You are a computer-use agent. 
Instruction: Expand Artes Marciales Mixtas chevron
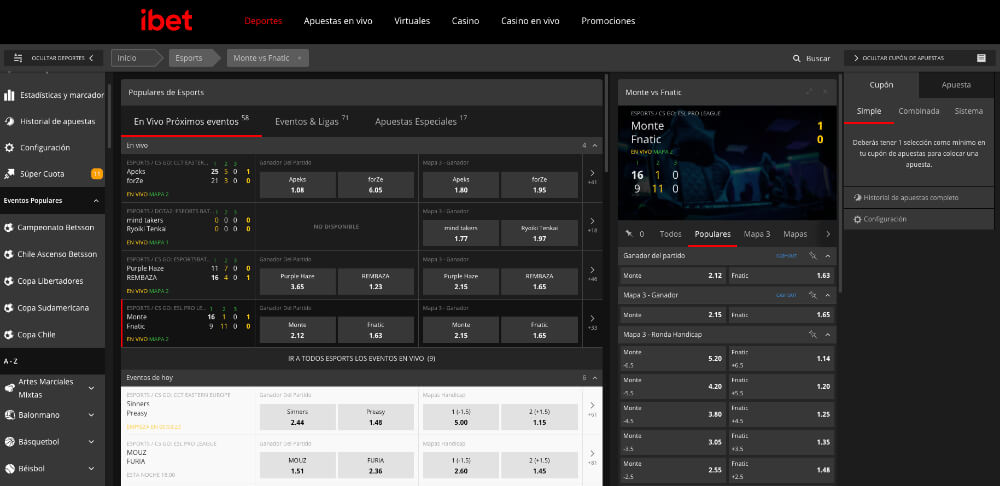[91, 388]
